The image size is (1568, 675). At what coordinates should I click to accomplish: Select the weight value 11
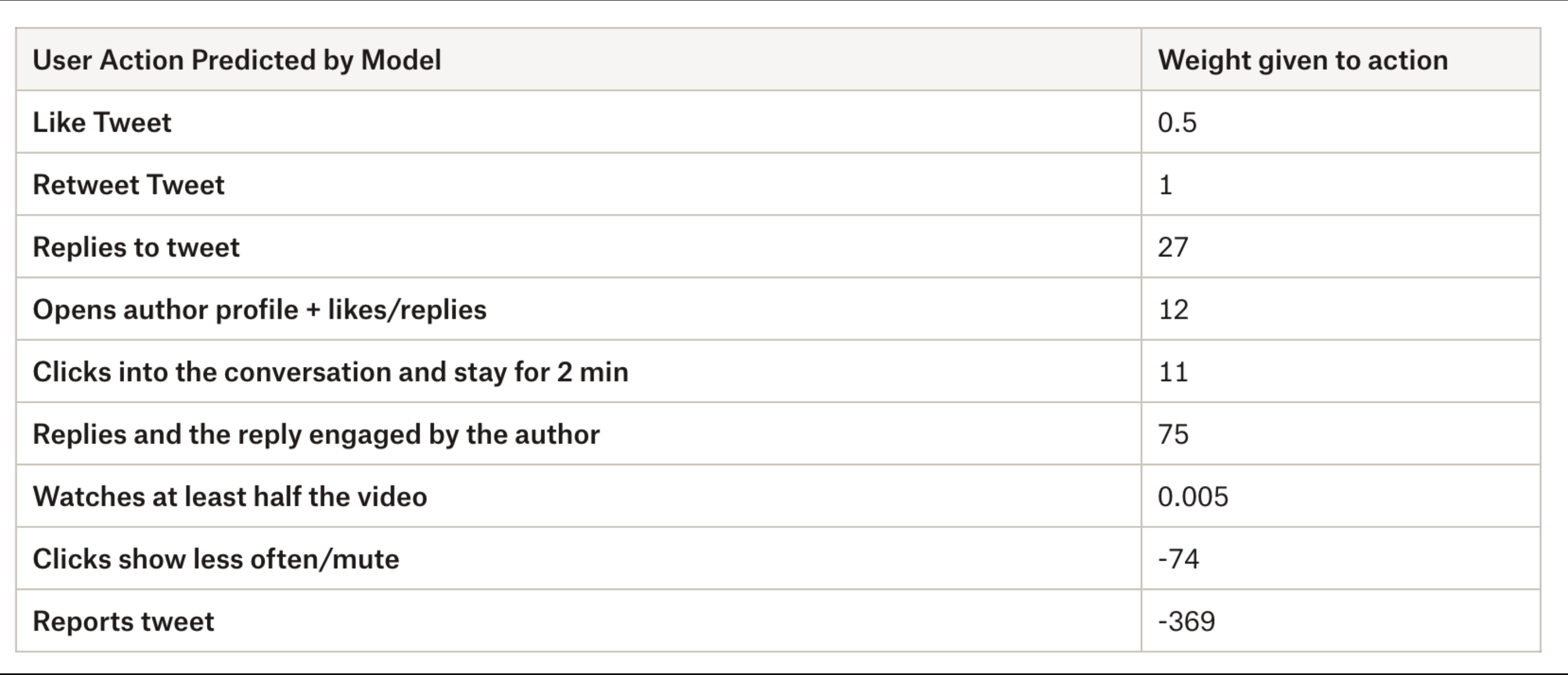point(1172,372)
